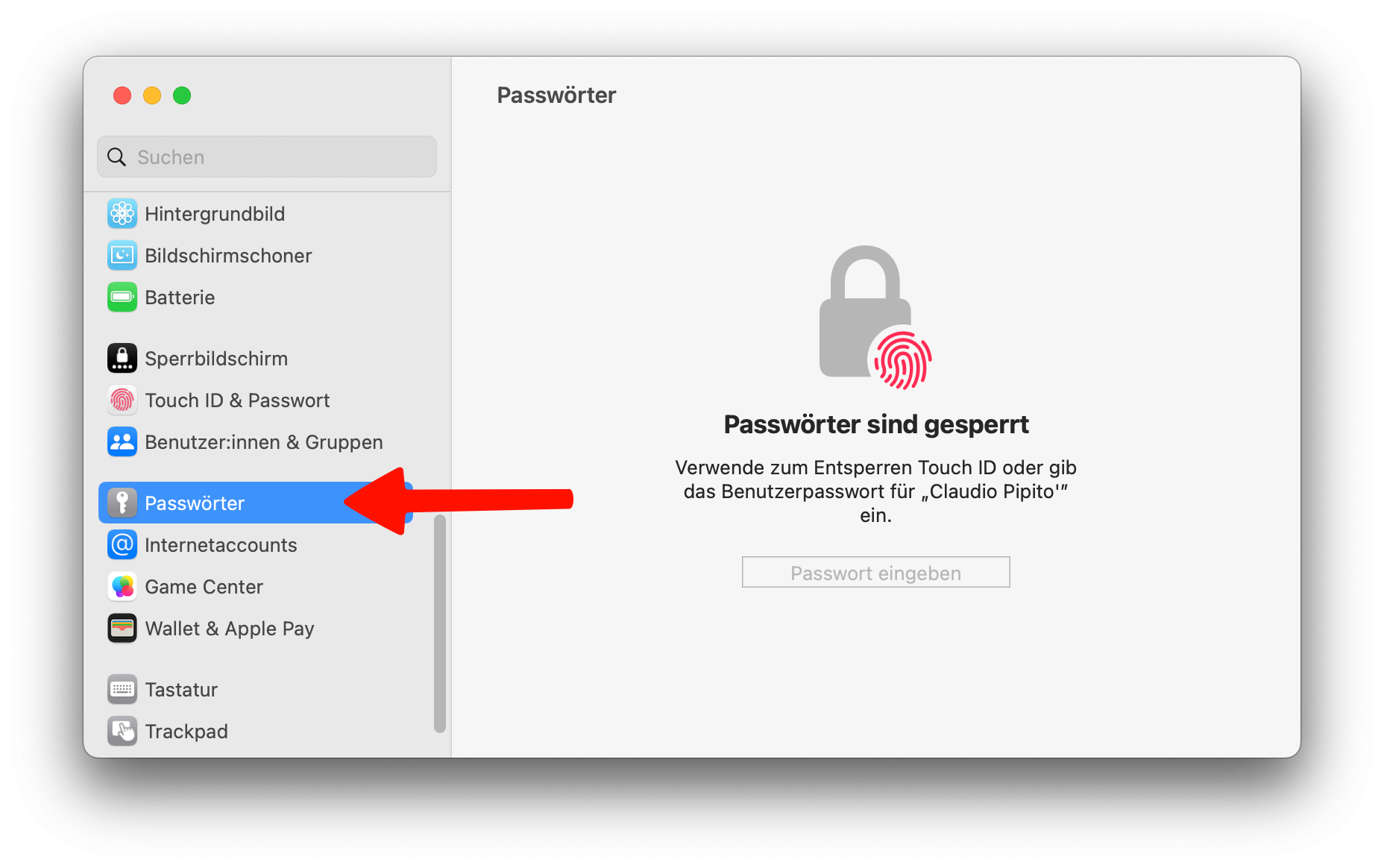Click the Internetaccounts @ icon

pos(122,545)
